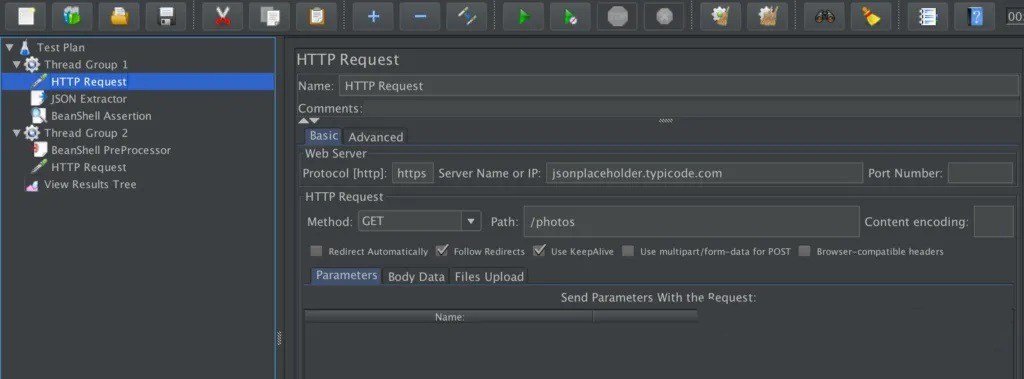
Task: Click the Clear All results icon
Action: tap(767, 16)
